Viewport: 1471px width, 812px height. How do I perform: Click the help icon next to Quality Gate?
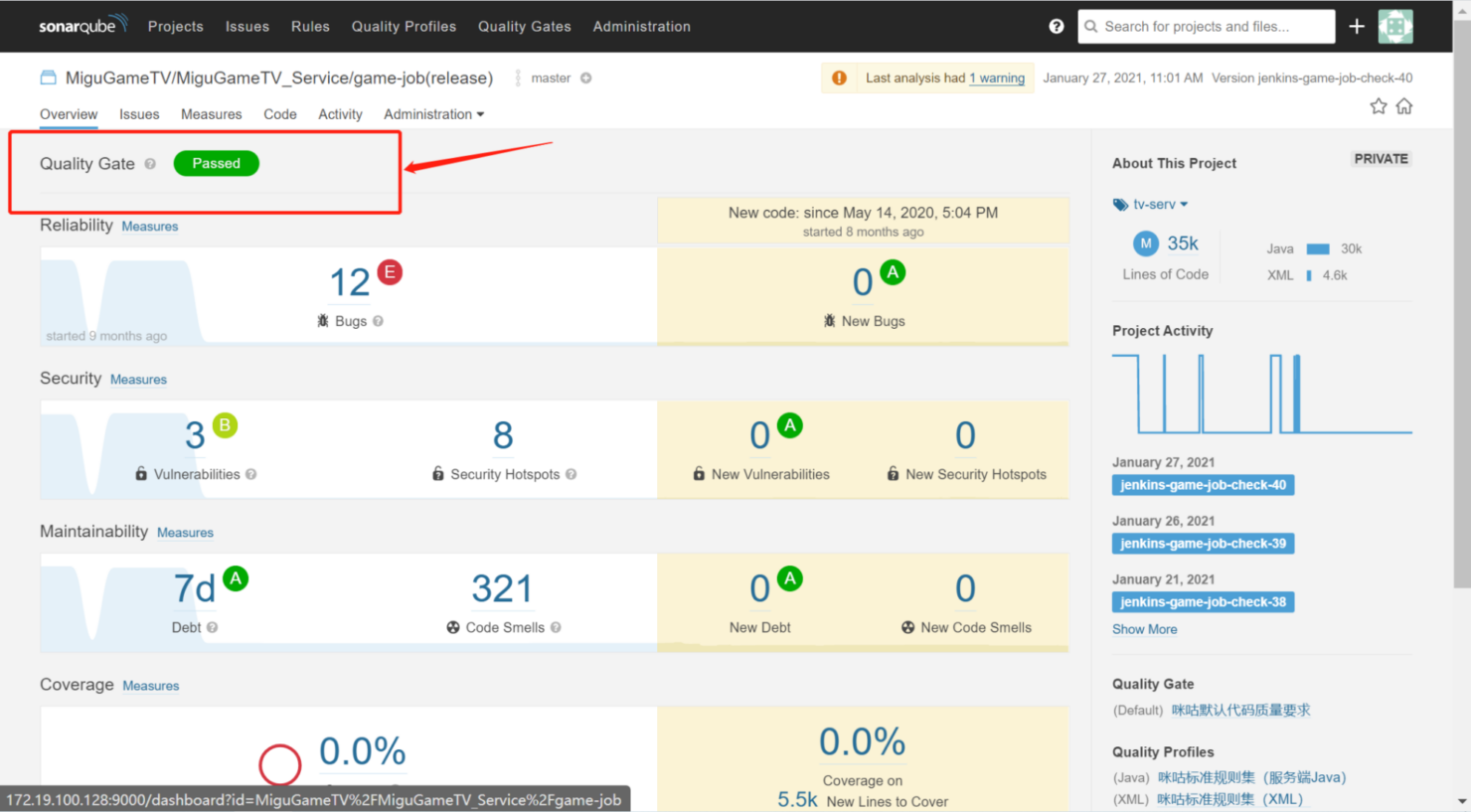[149, 164]
